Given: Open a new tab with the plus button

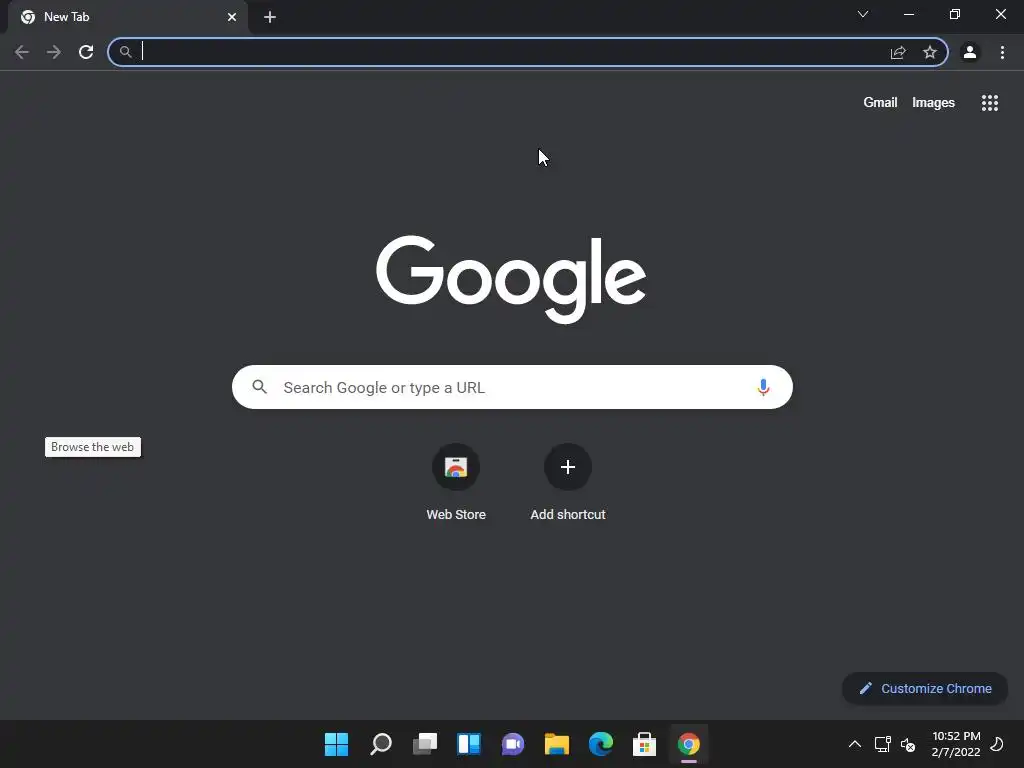Looking at the screenshot, I should tap(270, 17).
